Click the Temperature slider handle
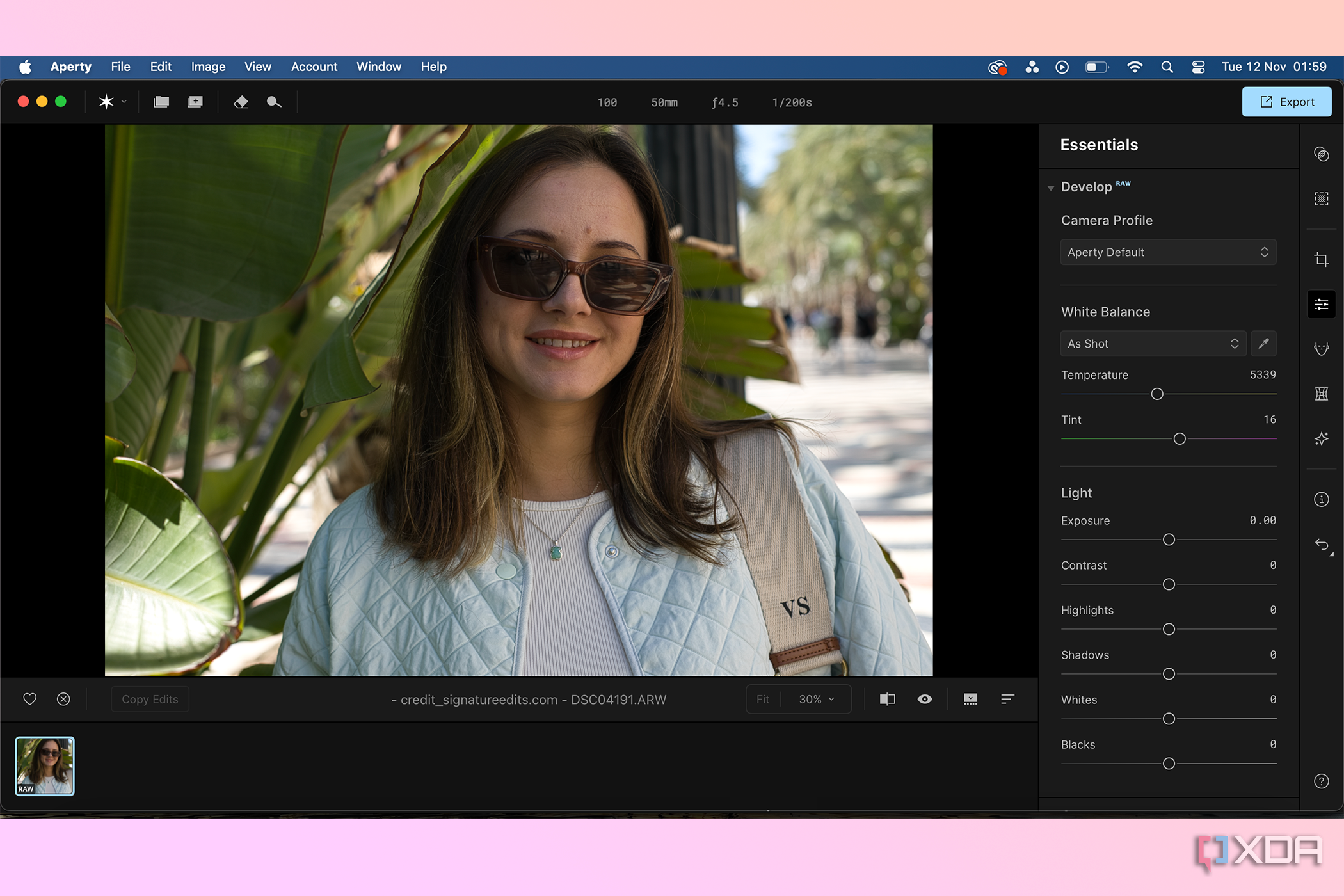This screenshot has height=896, width=1344. (x=1157, y=394)
